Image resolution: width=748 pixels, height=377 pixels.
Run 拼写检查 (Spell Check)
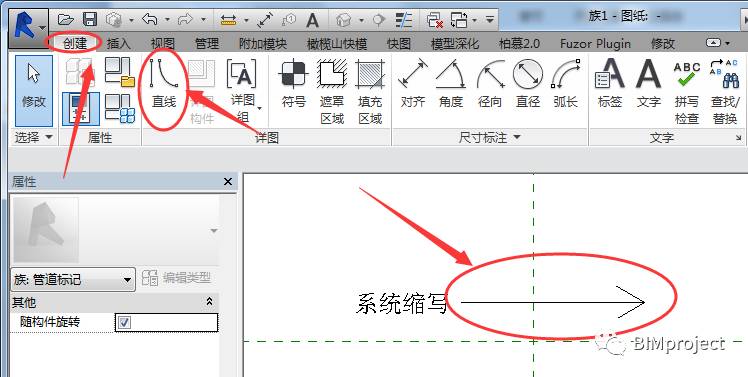point(686,92)
